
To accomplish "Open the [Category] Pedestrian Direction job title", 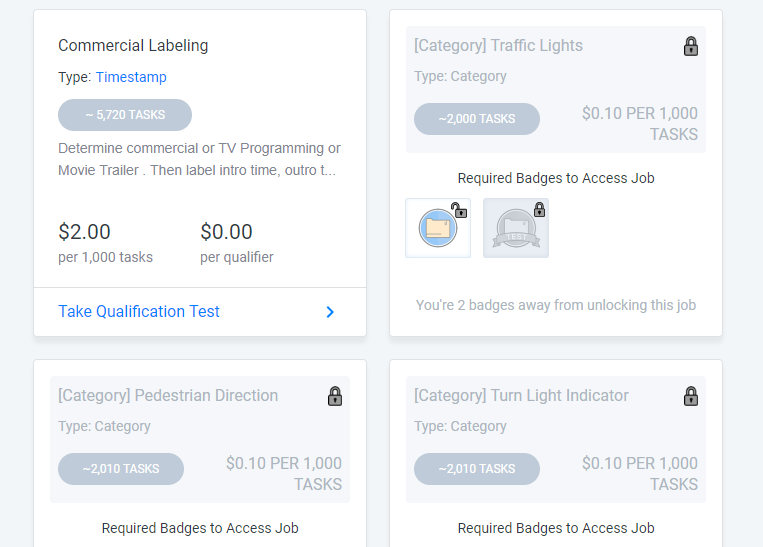I will point(168,396).
